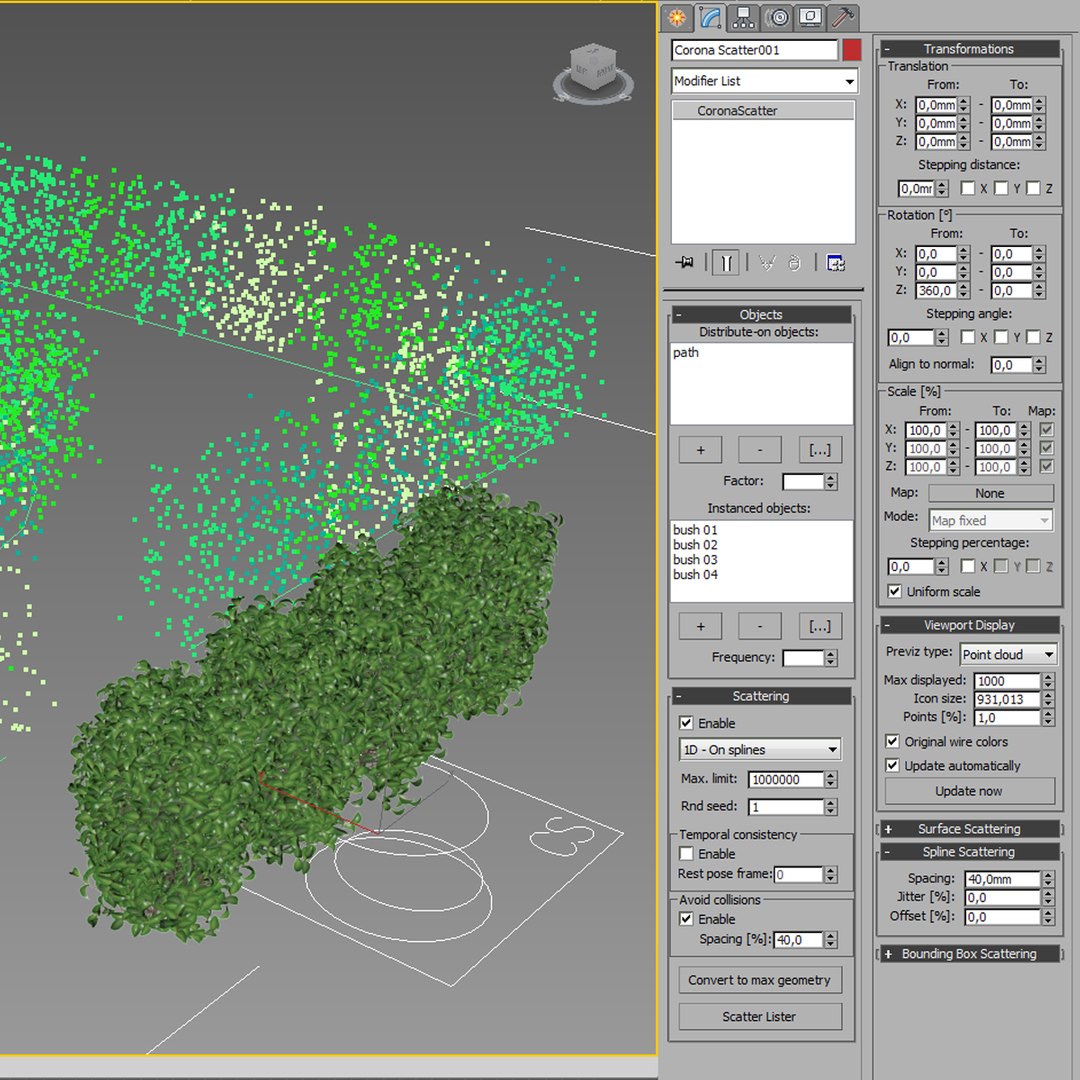Toggle Original wire colors checkbox
Screen dimensions: 1080x1080
[x=892, y=742]
